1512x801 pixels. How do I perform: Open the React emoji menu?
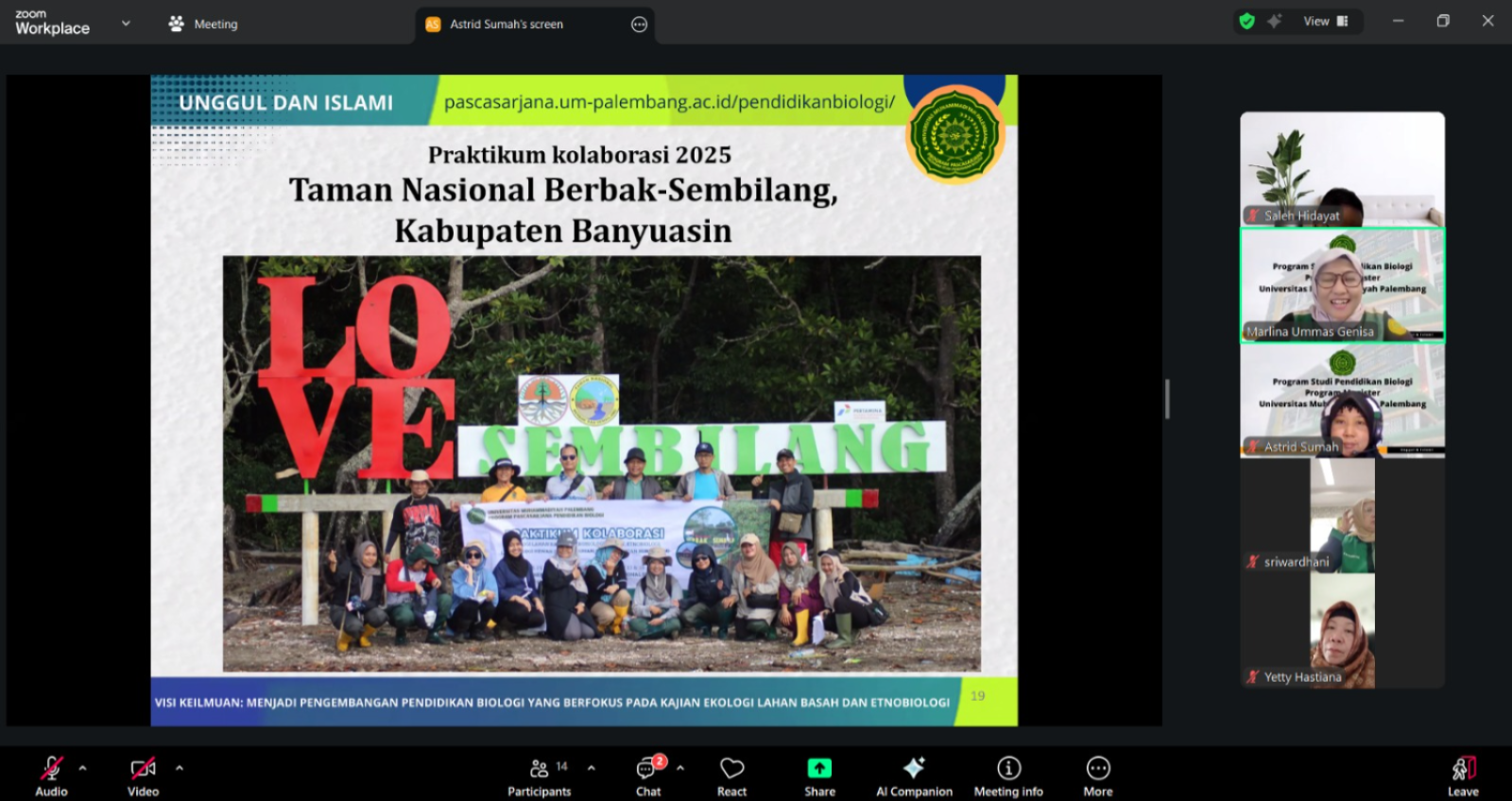731,775
